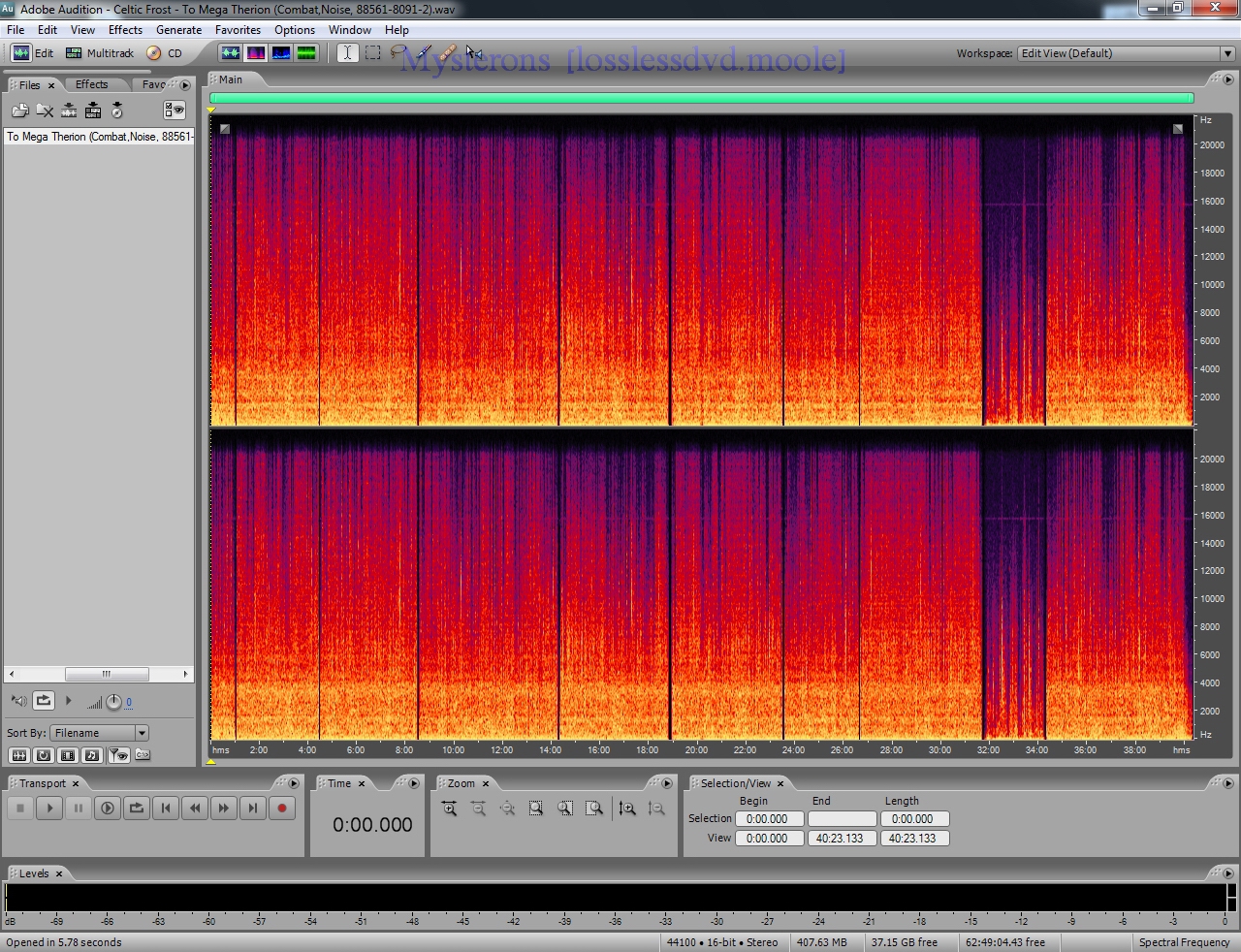1241x952 pixels.
Task: Click Zoom Out Full Both Axes
Action: [x=508, y=808]
